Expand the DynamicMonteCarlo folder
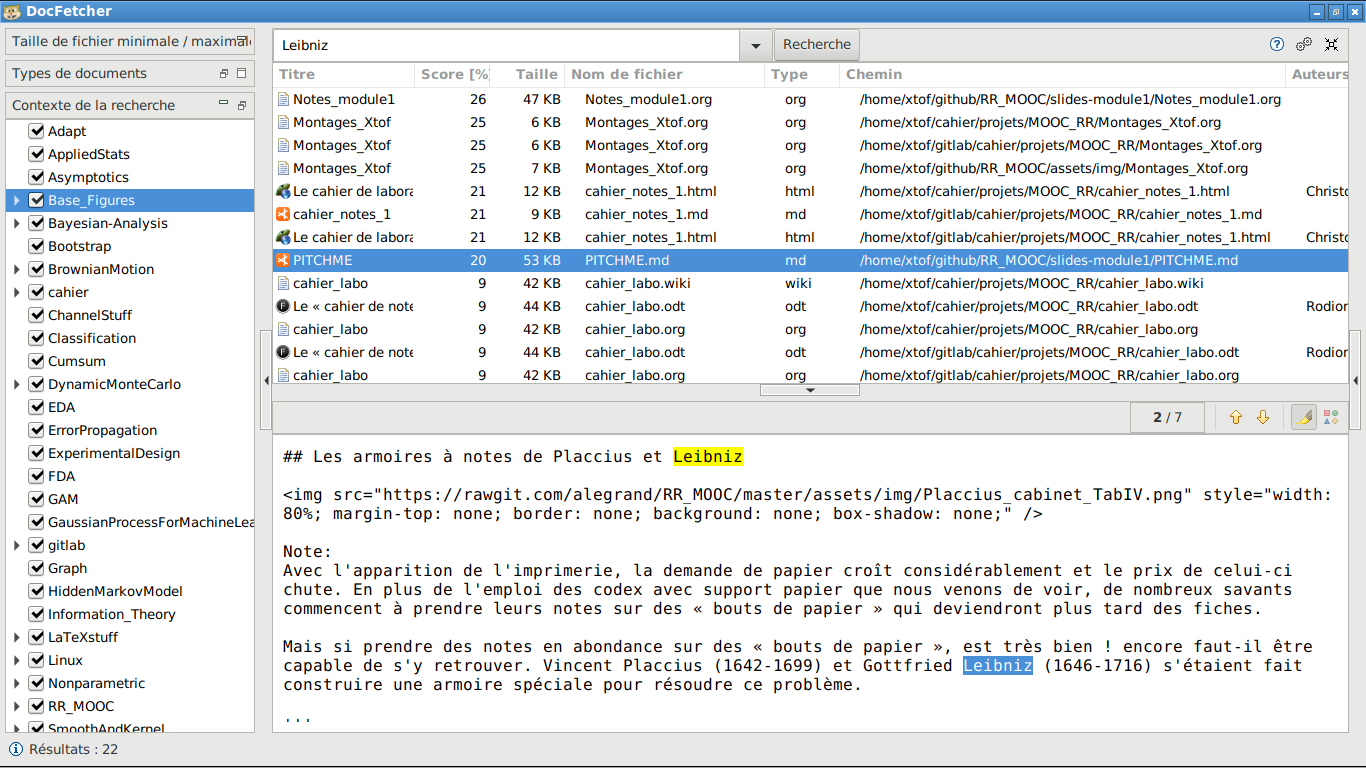Screen dimensions: 1366x768 pos(17,384)
